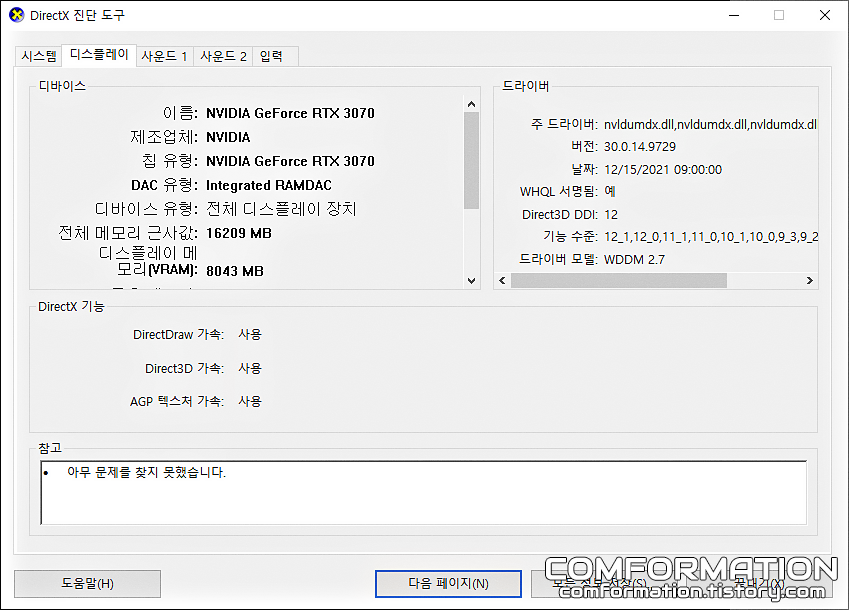Viewport: 849px width, 610px height.
Task: Click 전체 디스플레이 장치 value
Action: point(281,209)
